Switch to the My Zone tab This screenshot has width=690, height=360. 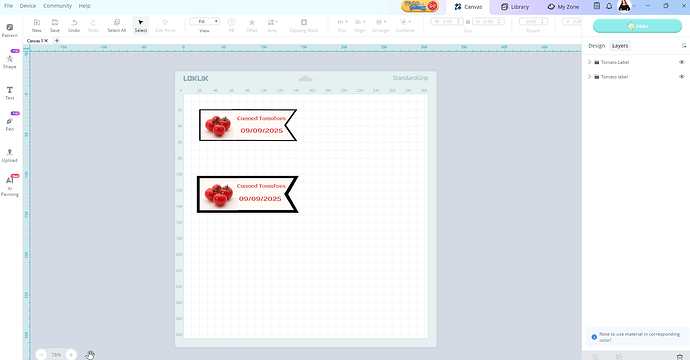(563, 7)
